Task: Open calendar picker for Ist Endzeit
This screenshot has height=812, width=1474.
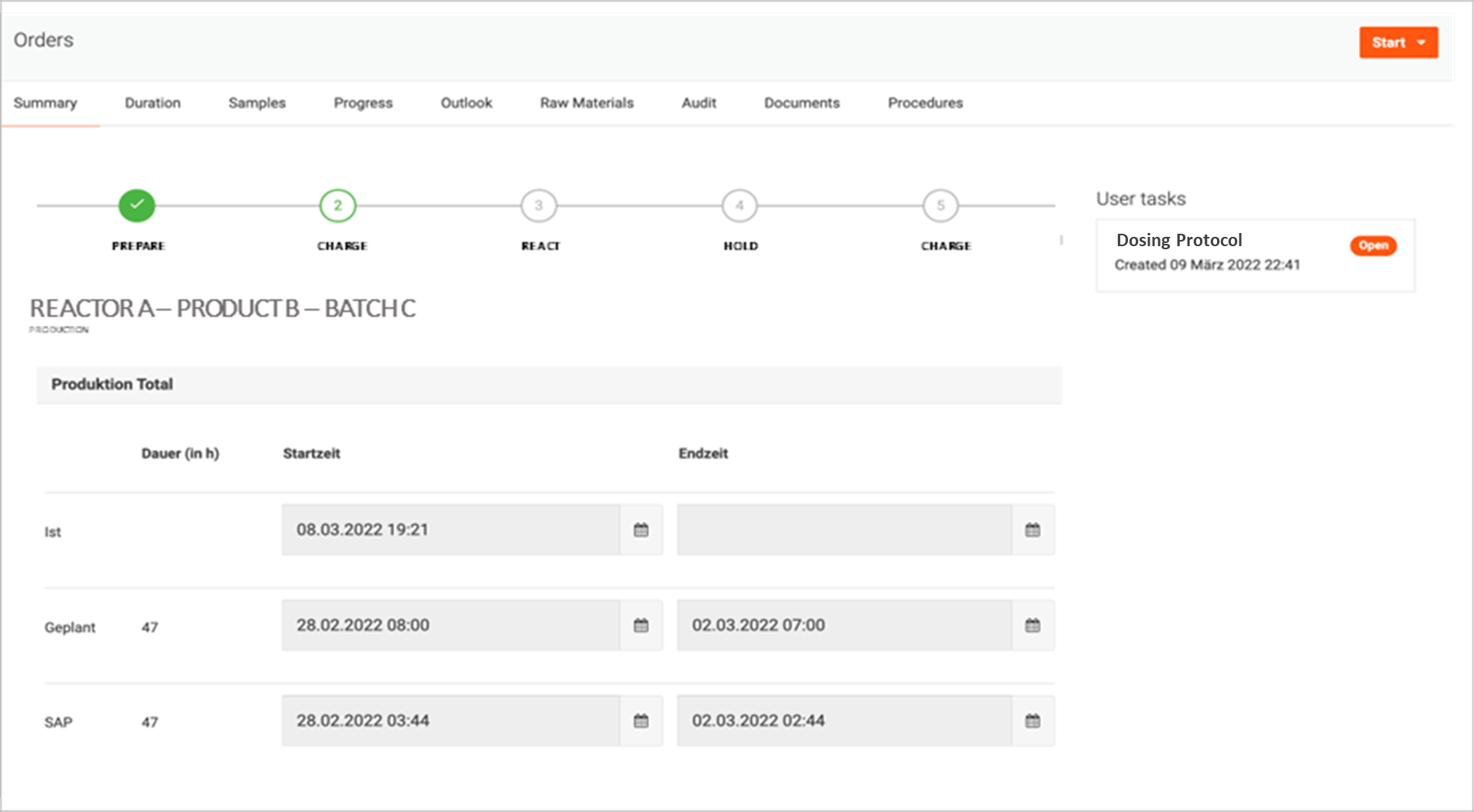Action: coord(1033,530)
